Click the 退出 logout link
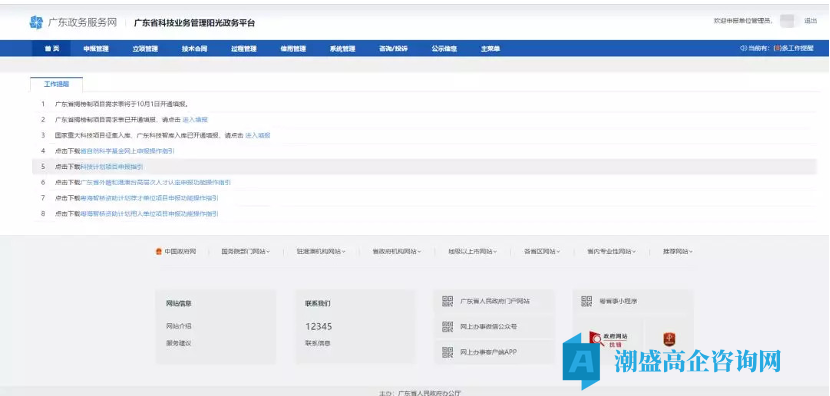Screen dimensions: 830x396 [x=810, y=21]
